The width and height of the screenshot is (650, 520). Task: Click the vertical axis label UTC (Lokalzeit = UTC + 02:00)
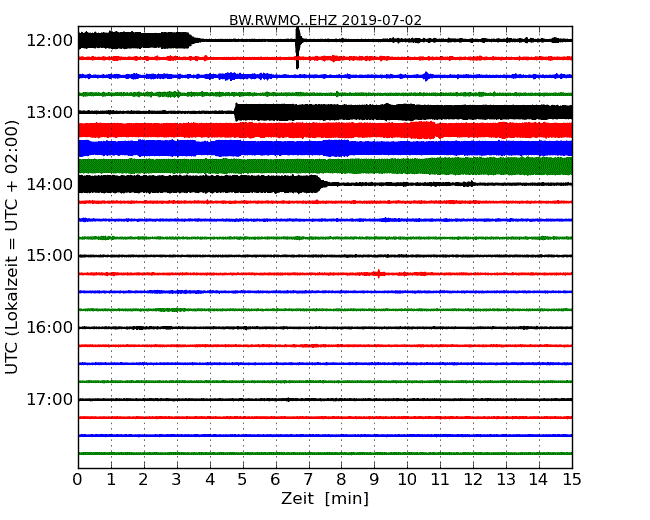(12, 247)
